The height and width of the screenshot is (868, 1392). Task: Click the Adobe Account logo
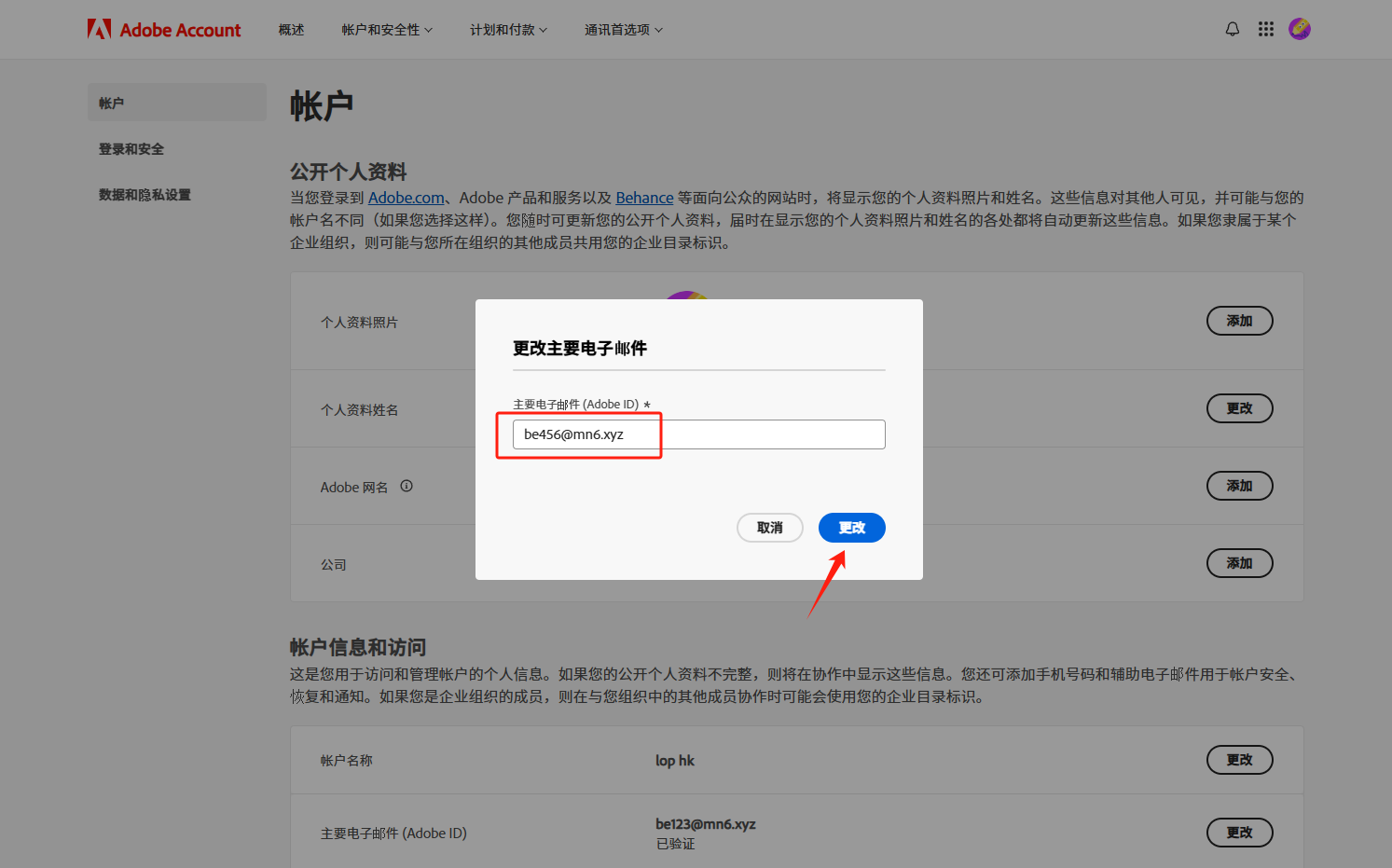164,30
